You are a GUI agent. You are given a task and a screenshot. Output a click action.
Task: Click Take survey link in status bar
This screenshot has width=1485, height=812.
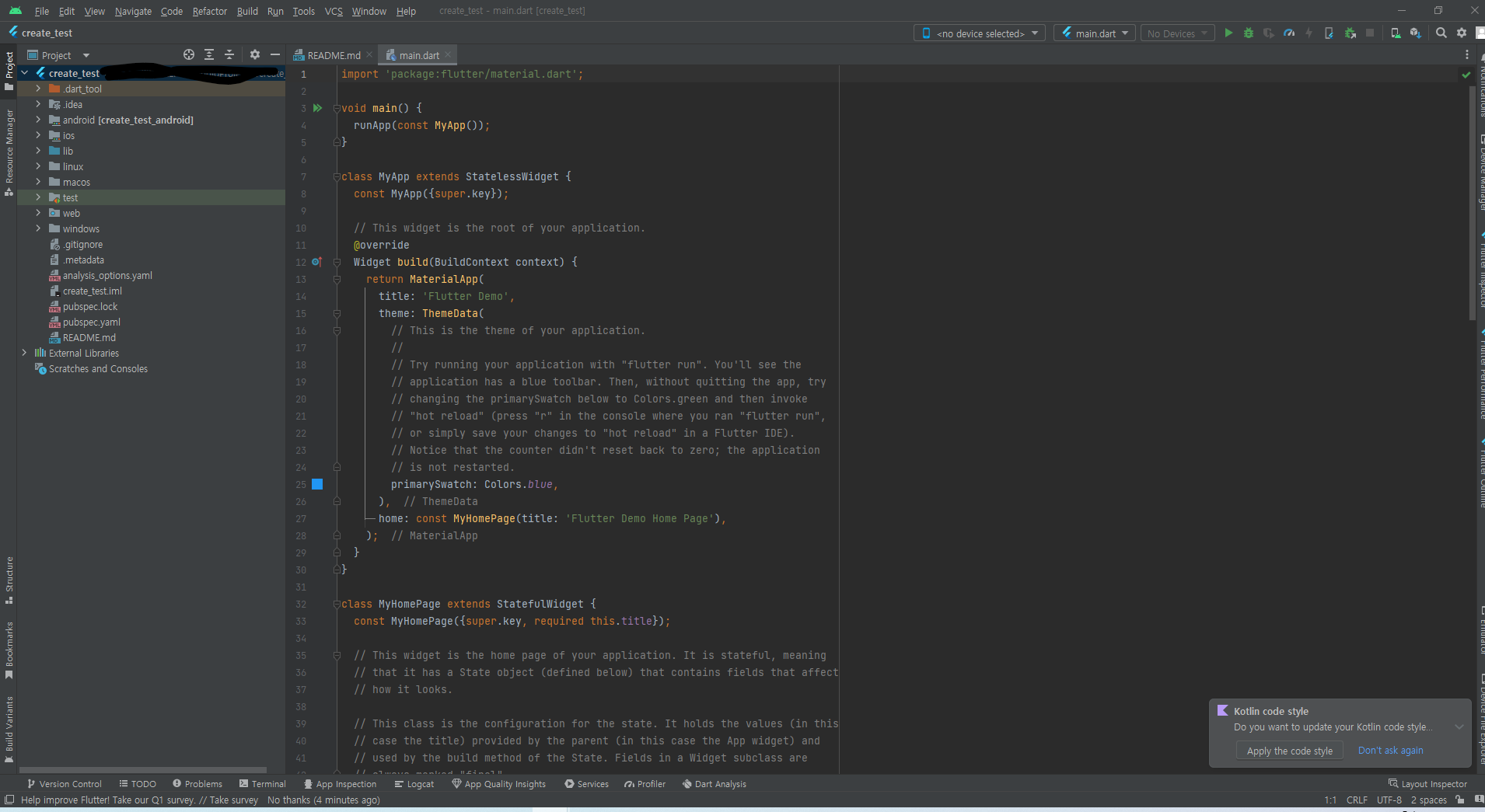pyautogui.click(x=233, y=800)
